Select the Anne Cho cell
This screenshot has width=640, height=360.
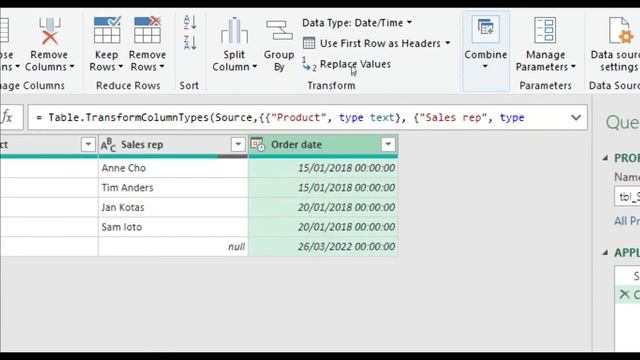pos(173,168)
